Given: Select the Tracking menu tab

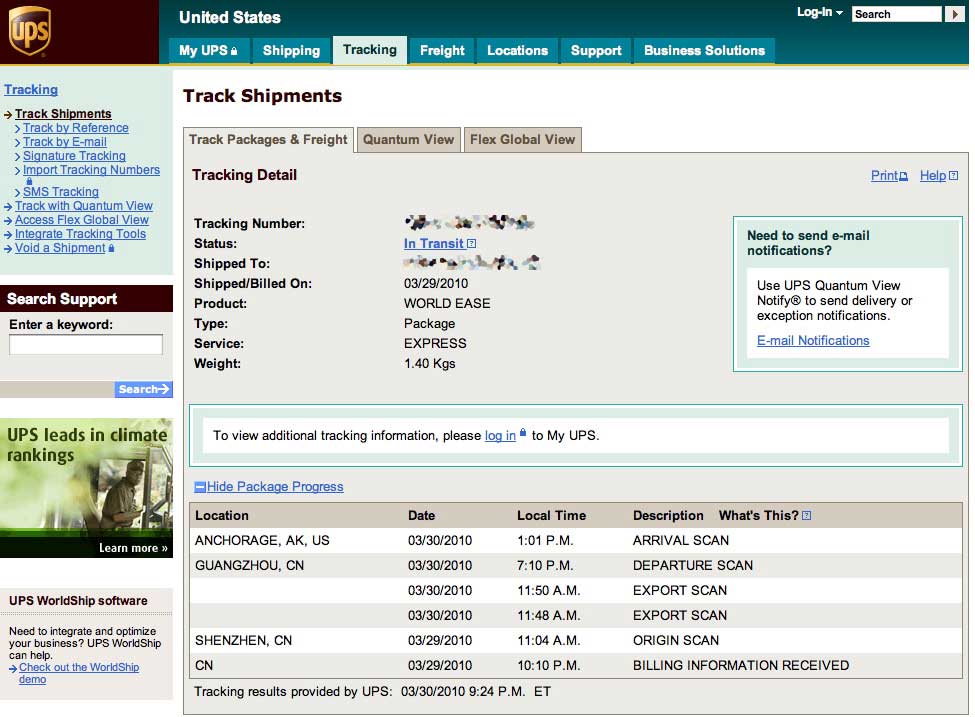Looking at the screenshot, I should [x=370, y=50].
